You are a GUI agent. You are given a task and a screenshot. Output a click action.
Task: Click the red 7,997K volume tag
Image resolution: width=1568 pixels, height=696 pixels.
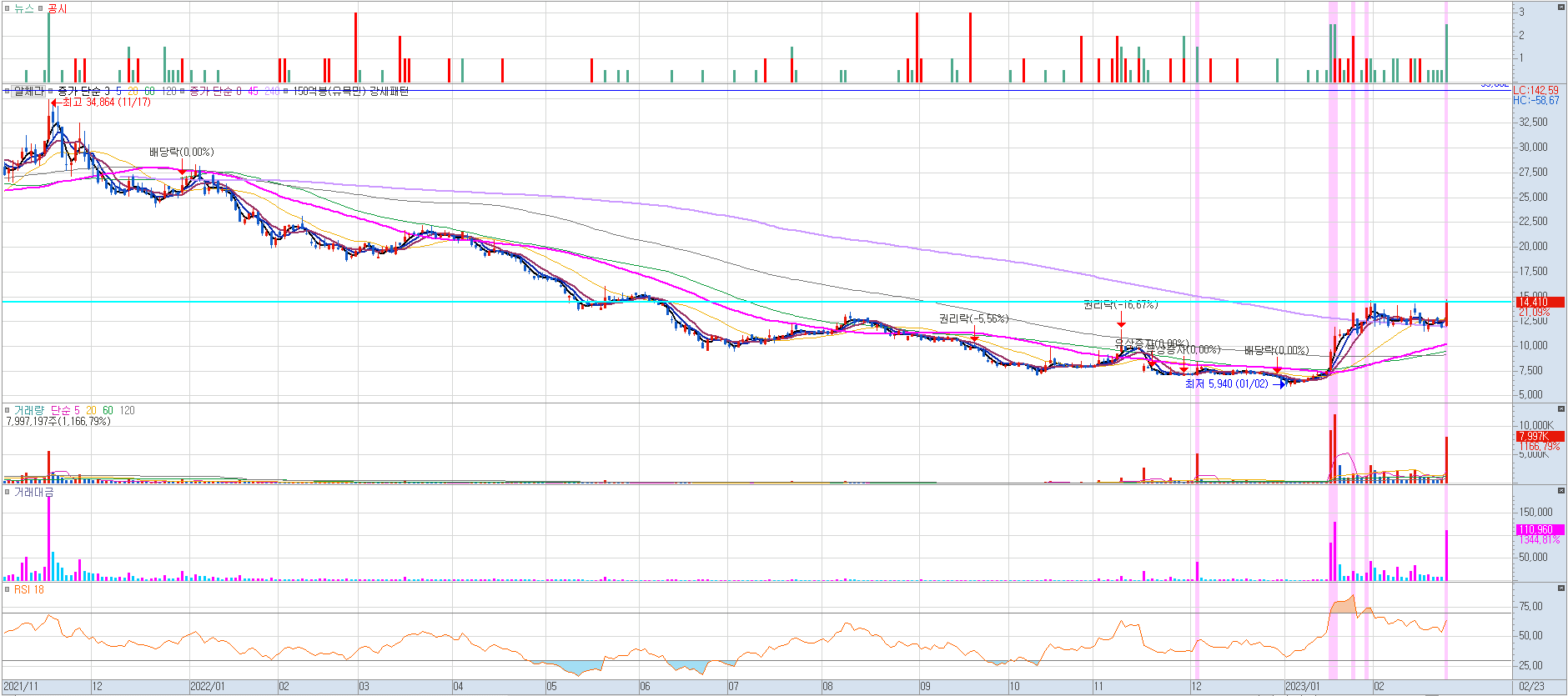click(1540, 437)
